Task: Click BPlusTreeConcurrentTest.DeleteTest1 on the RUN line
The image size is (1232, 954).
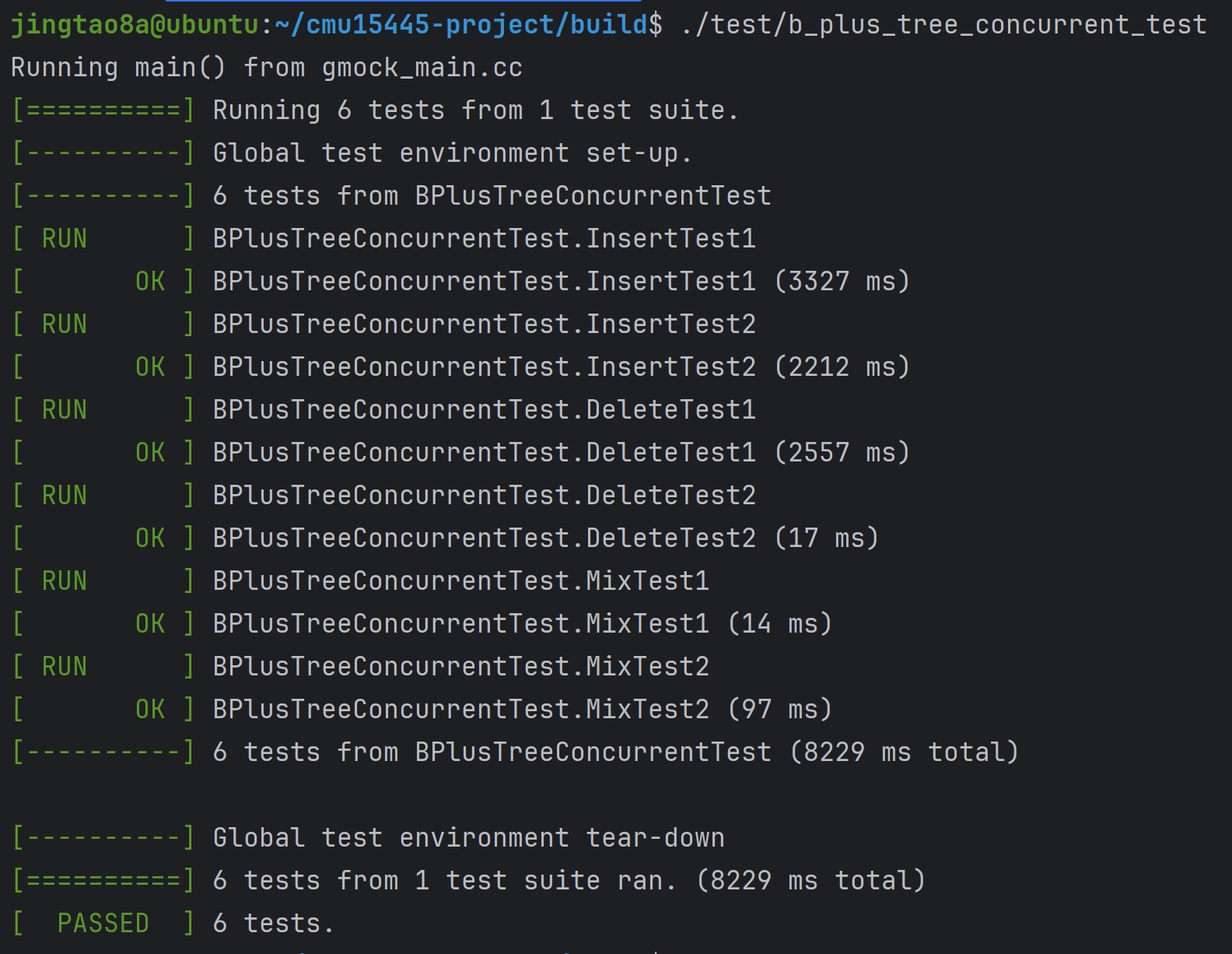Action: [484, 410]
